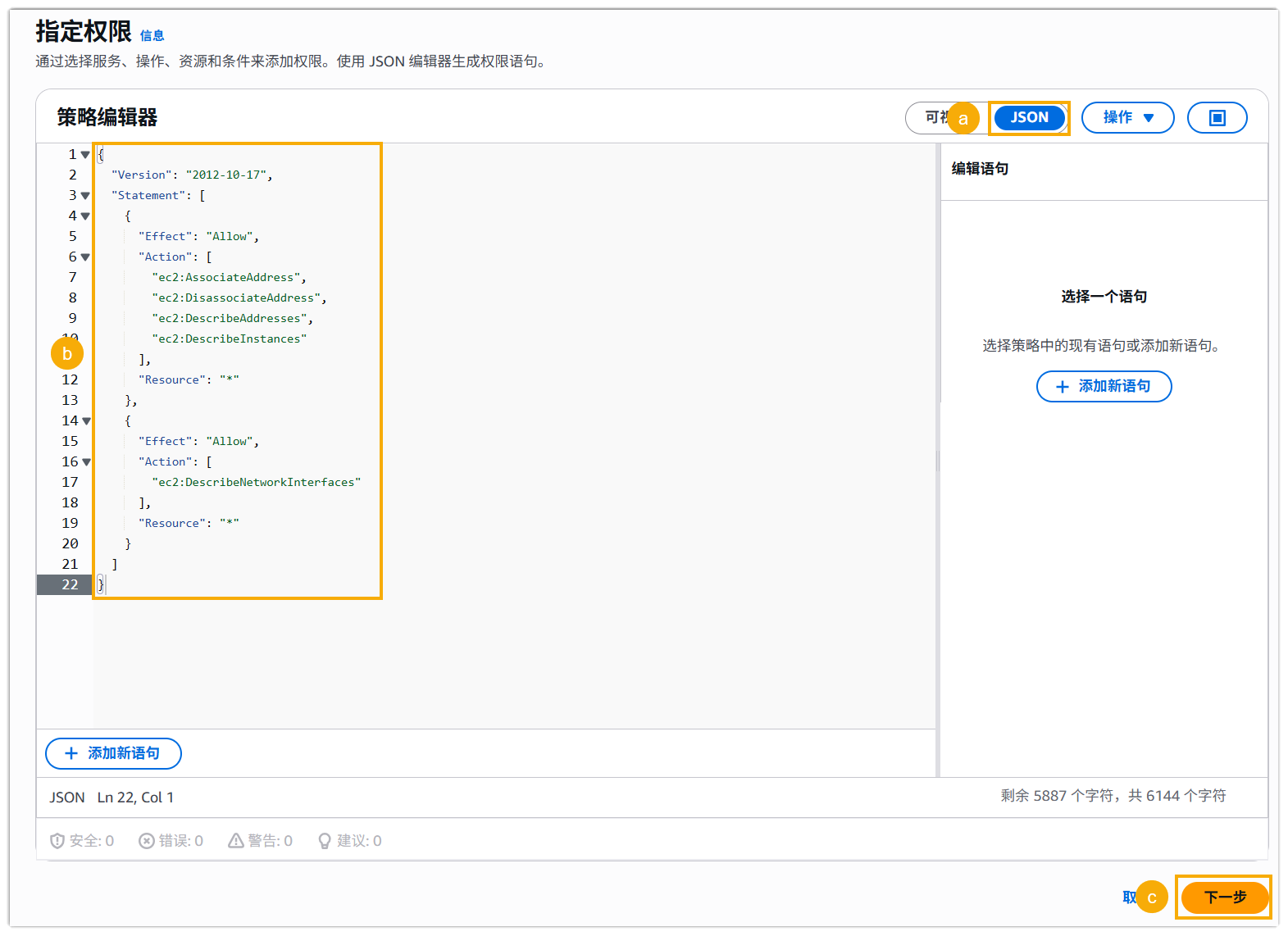Fold the second statement block on line 14

(x=86, y=421)
